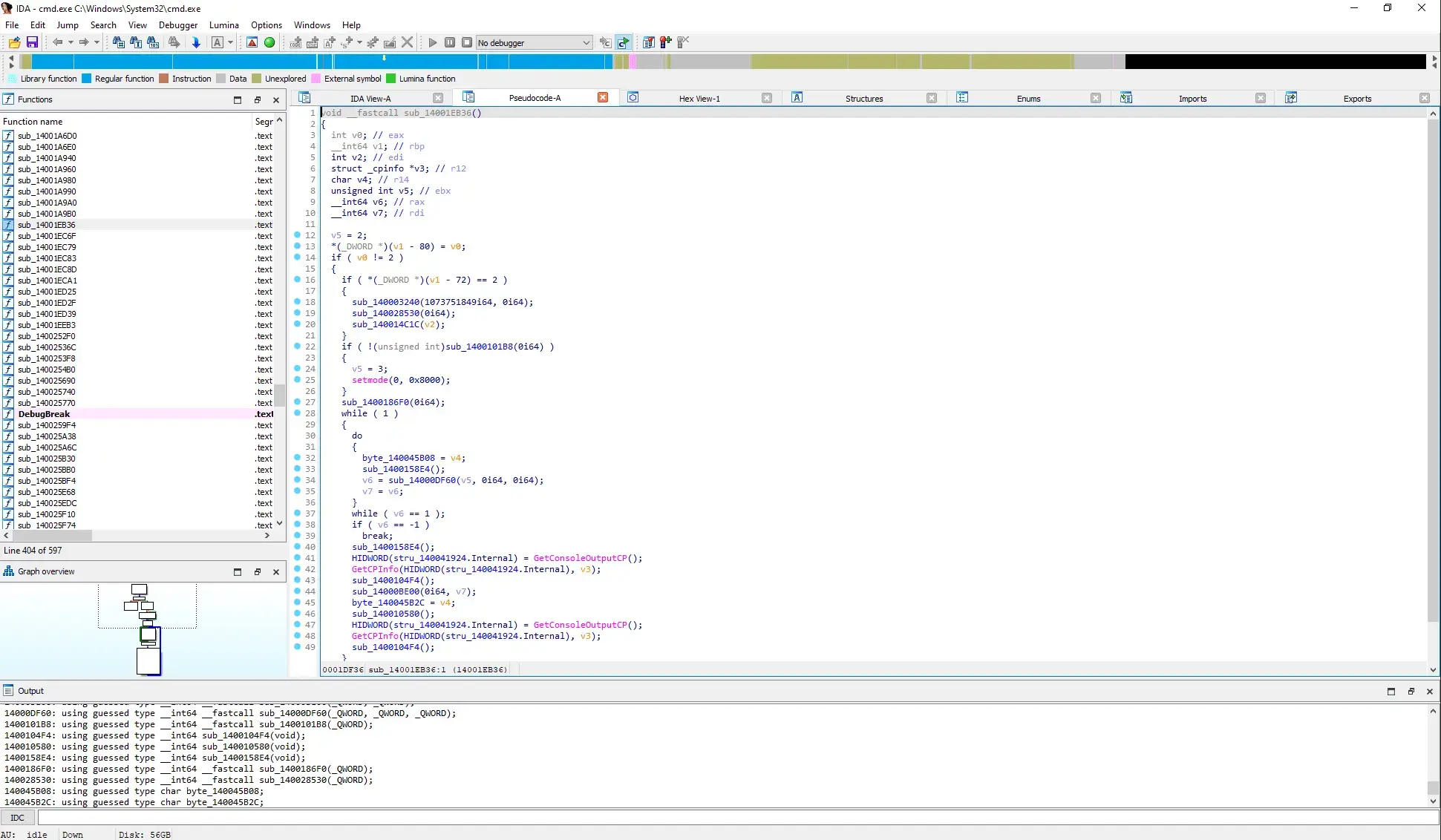This screenshot has height=840, width=1441.
Task: Click the green circle toolbar icon
Action: [x=269, y=42]
